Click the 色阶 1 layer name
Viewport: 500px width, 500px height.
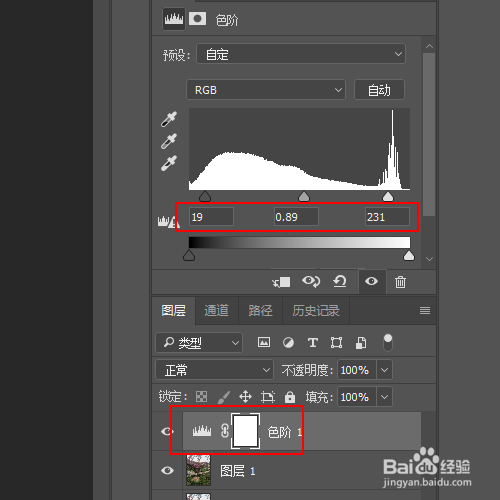click(285, 432)
